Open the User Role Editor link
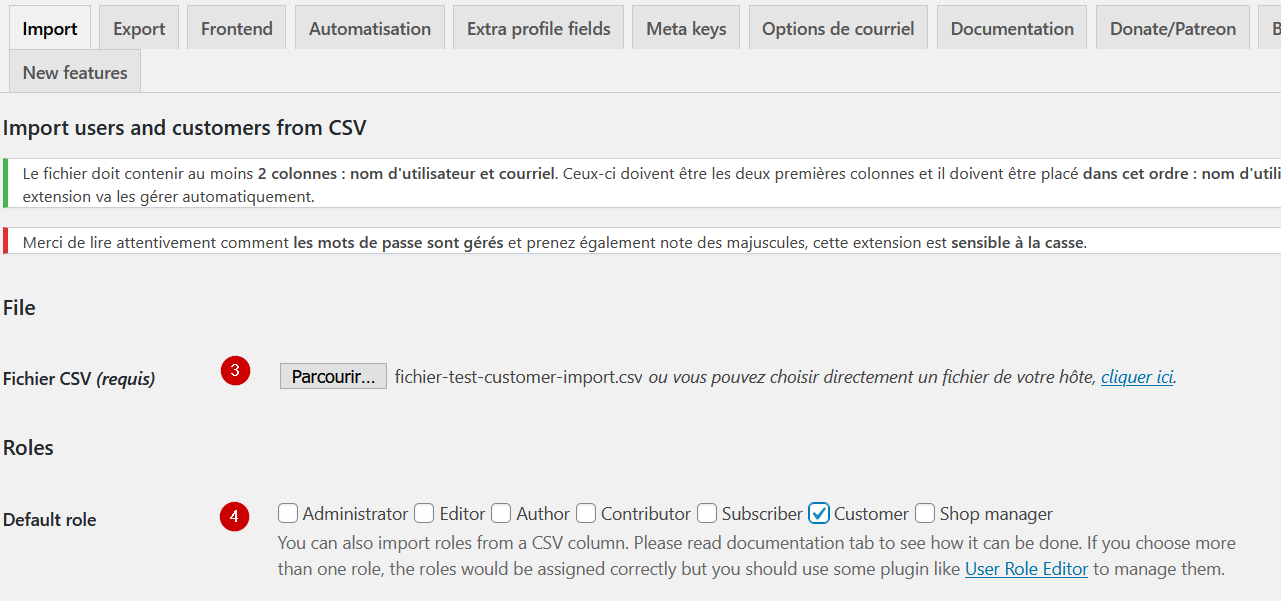The image size is (1281, 601). tap(1026, 569)
